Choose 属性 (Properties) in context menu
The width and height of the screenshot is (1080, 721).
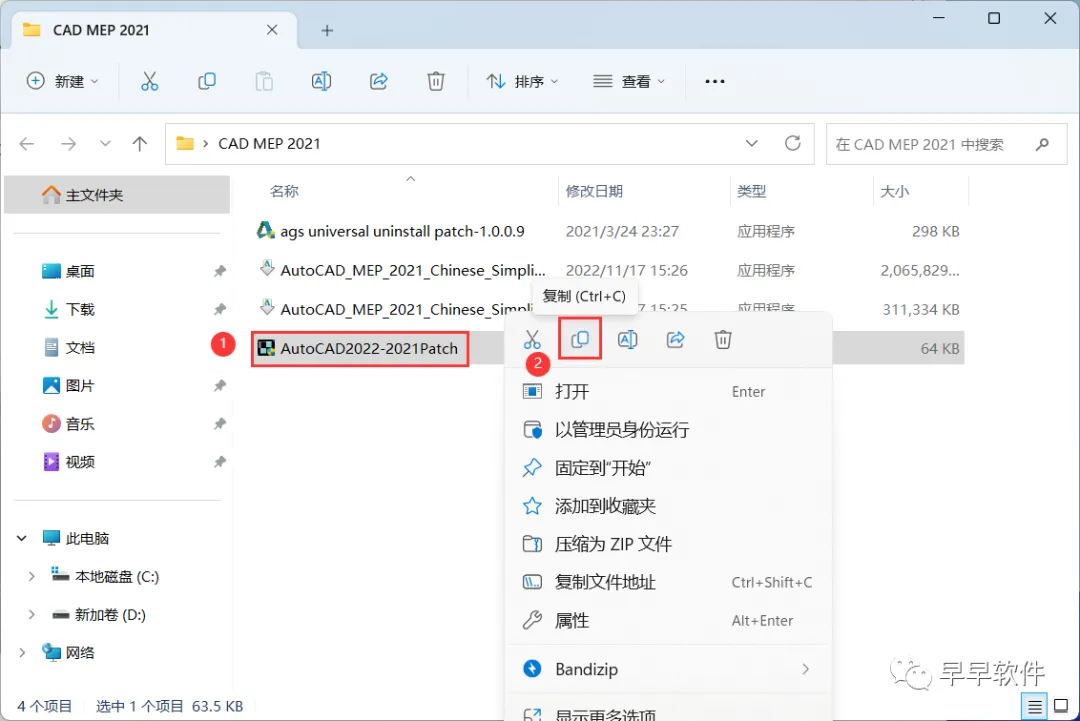pyautogui.click(x=668, y=620)
